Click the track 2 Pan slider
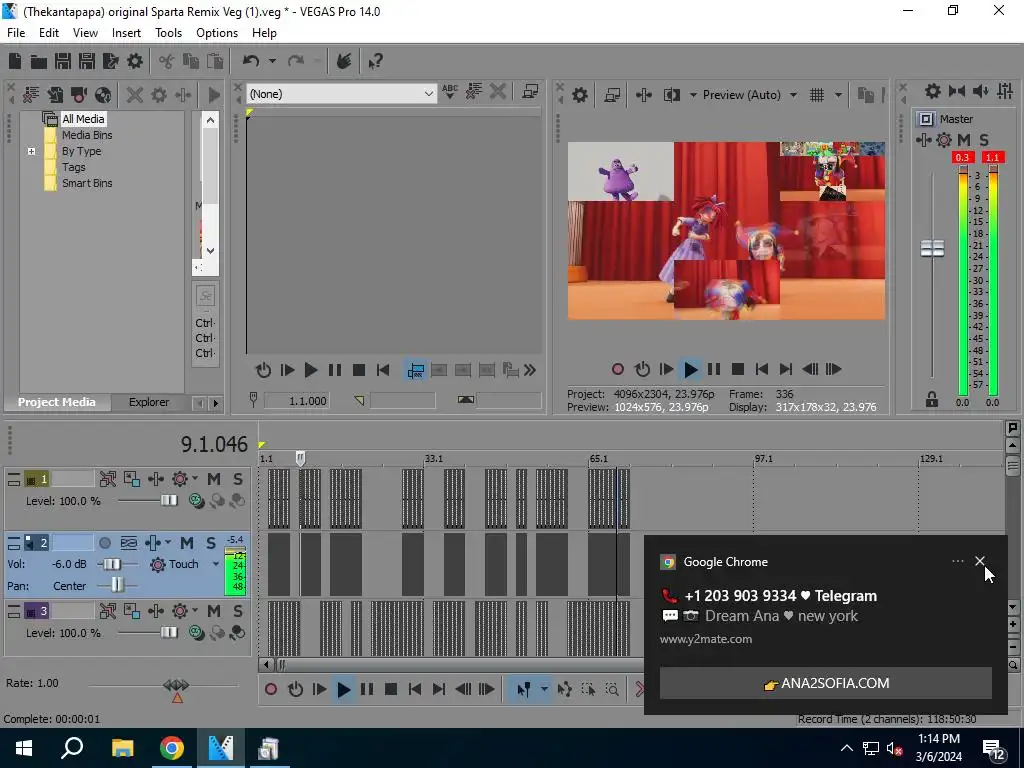The height and width of the screenshot is (768, 1024). (x=118, y=585)
